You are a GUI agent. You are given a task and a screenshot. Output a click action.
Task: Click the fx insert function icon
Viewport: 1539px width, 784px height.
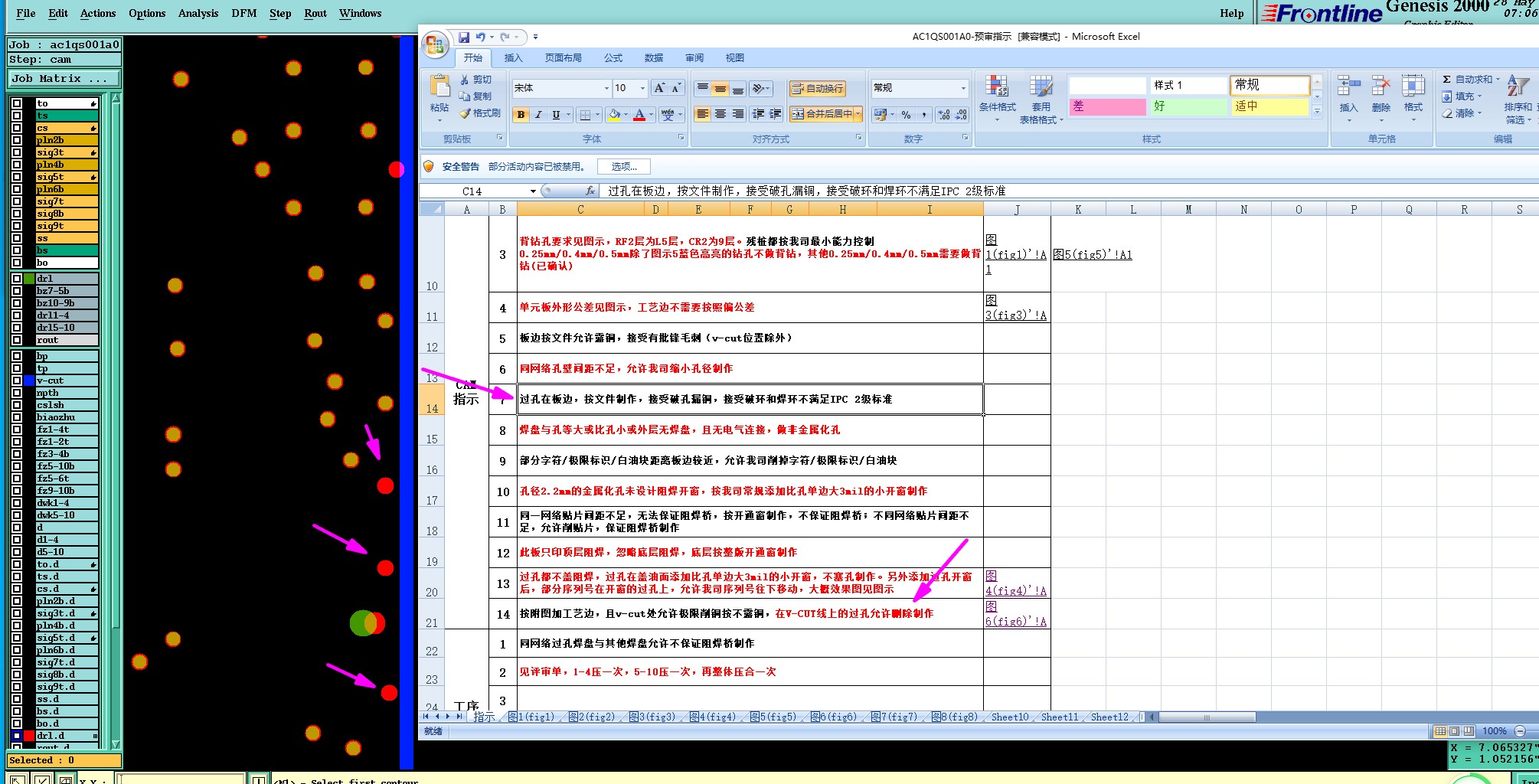(x=590, y=191)
